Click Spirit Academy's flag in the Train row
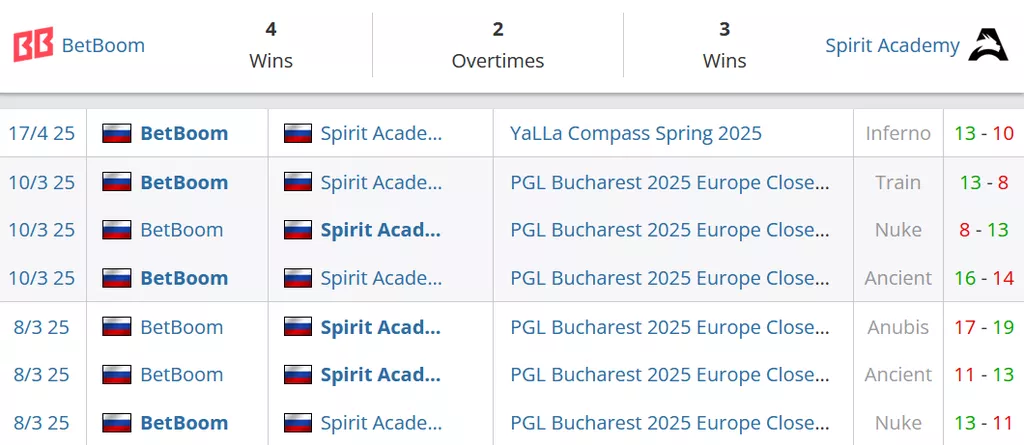Image resolution: width=1024 pixels, height=445 pixels. click(x=298, y=183)
